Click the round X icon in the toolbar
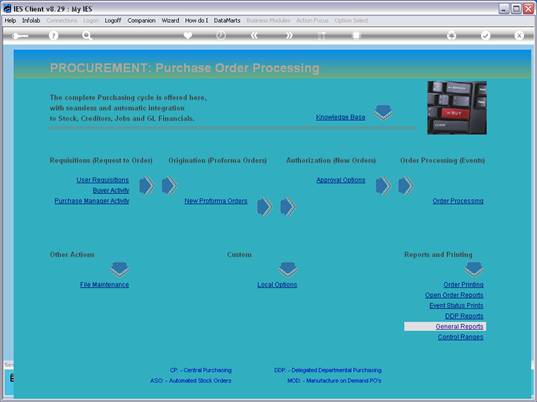The width and height of the screenshot is (537, 402). click(x=519, y=36)
